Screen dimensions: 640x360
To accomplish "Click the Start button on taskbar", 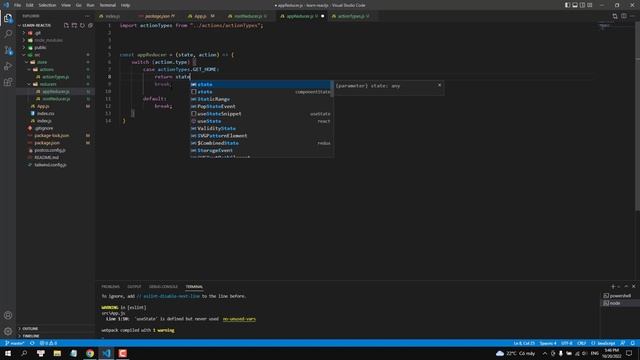I will (8, 353).
